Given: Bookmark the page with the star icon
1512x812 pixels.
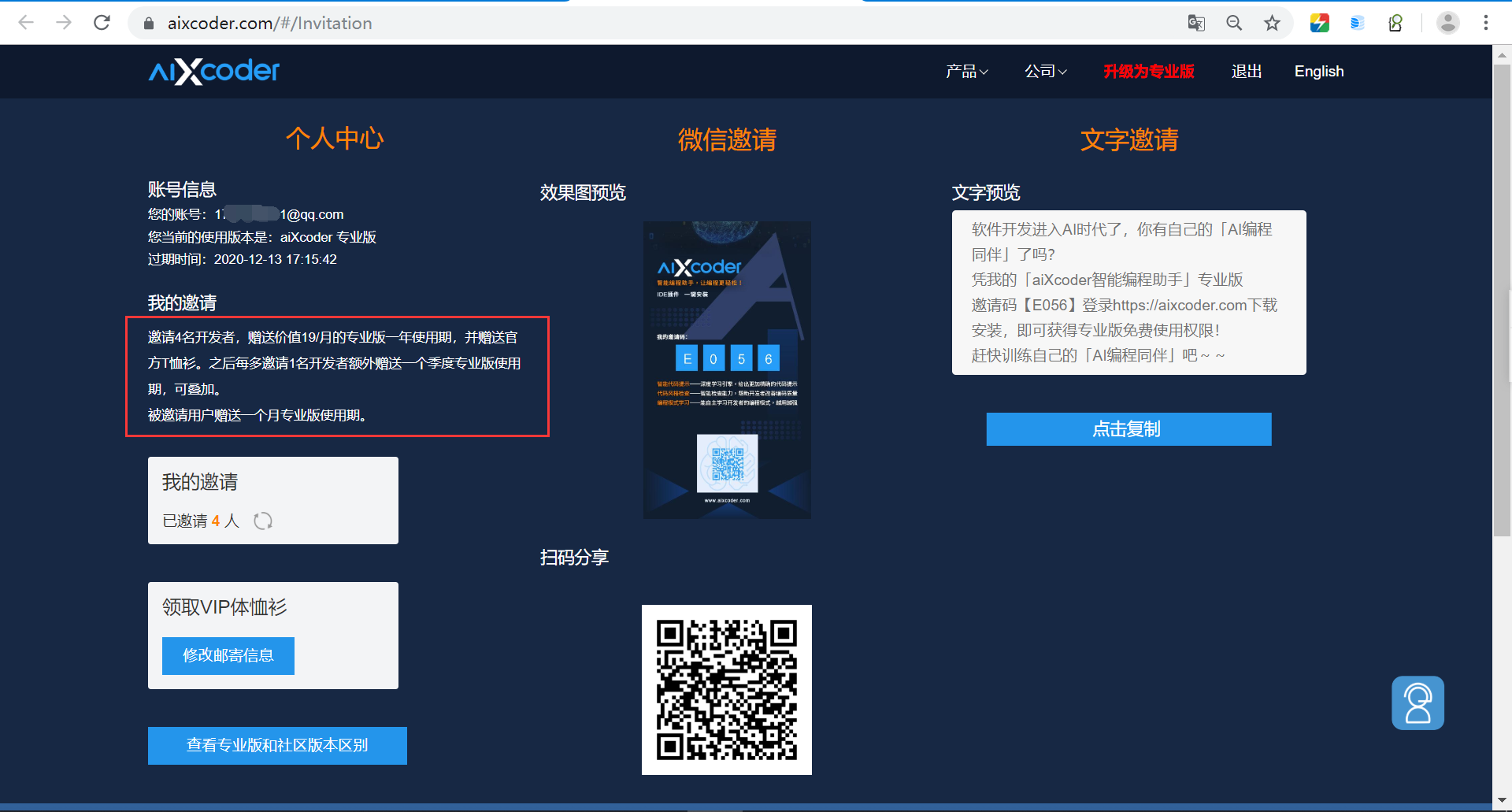Looking at the screenshot, I should pos(1272,23).
